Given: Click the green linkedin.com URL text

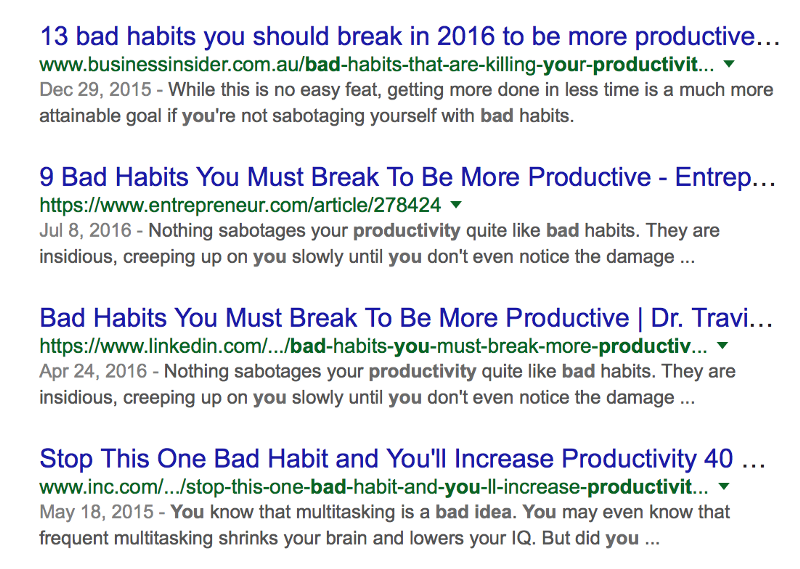Looking at the screenshot, I should 373,347.
